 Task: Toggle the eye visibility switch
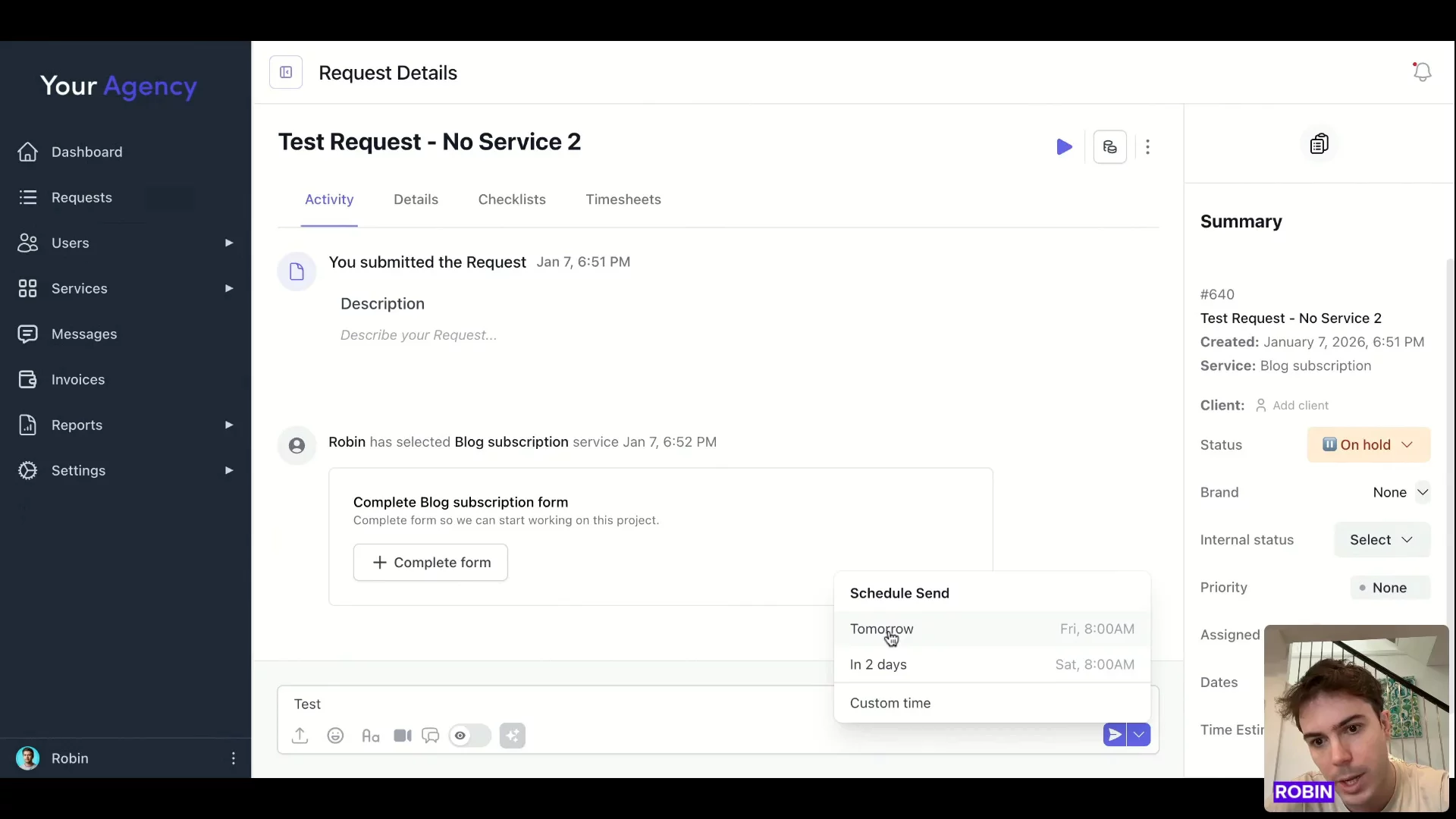coord(469,736)
